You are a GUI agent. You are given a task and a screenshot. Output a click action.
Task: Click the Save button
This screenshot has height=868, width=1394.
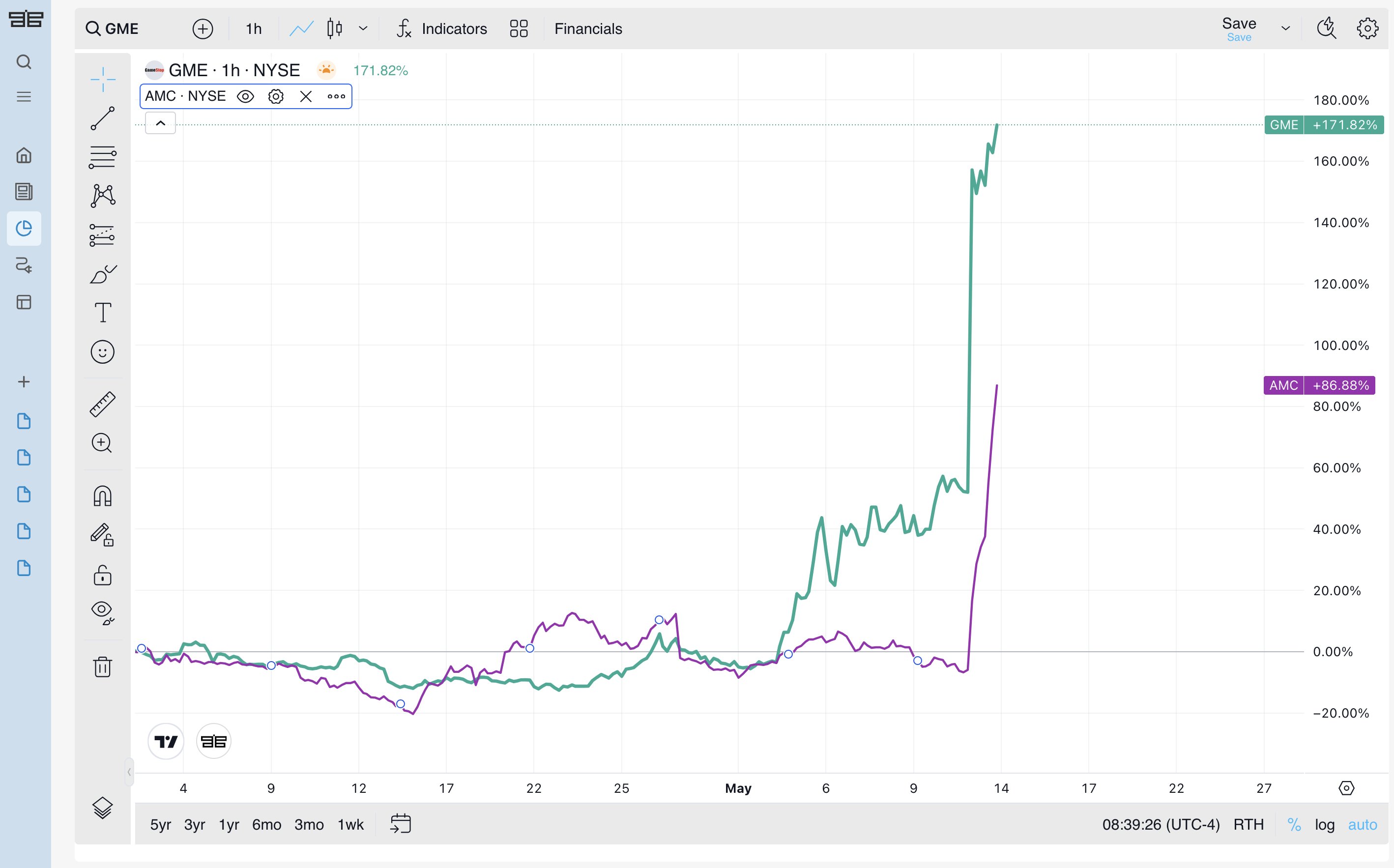[1239, 29]
